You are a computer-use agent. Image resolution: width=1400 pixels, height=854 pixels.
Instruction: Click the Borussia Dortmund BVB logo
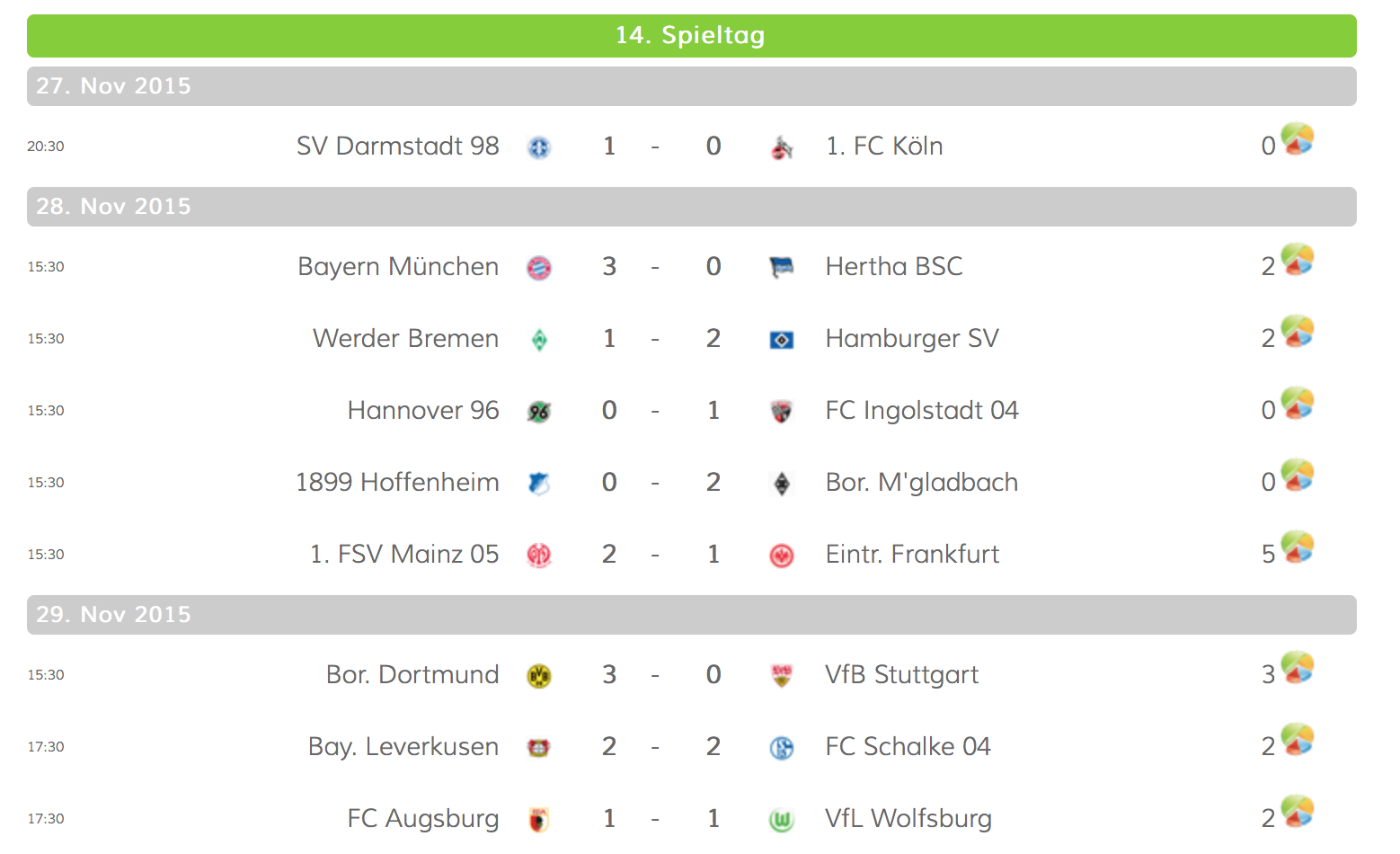click(x=538, y=676)
